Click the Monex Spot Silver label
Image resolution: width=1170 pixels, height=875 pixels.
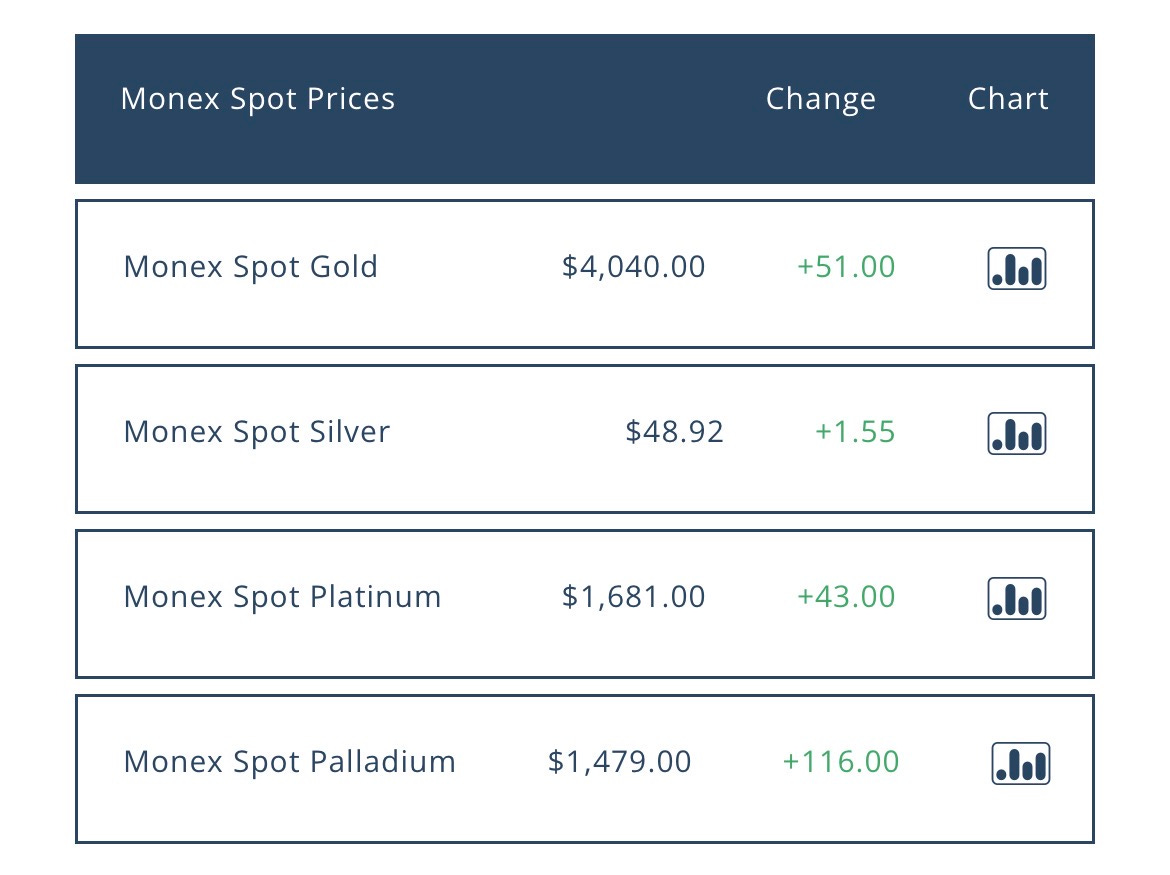[256, 432]
